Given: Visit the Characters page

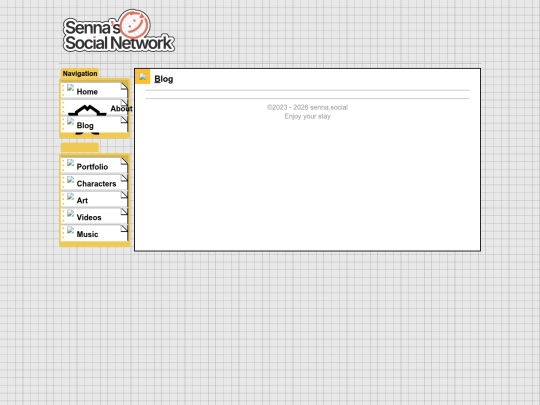Looking at the screenshot, I should click(x=94, y=183).
